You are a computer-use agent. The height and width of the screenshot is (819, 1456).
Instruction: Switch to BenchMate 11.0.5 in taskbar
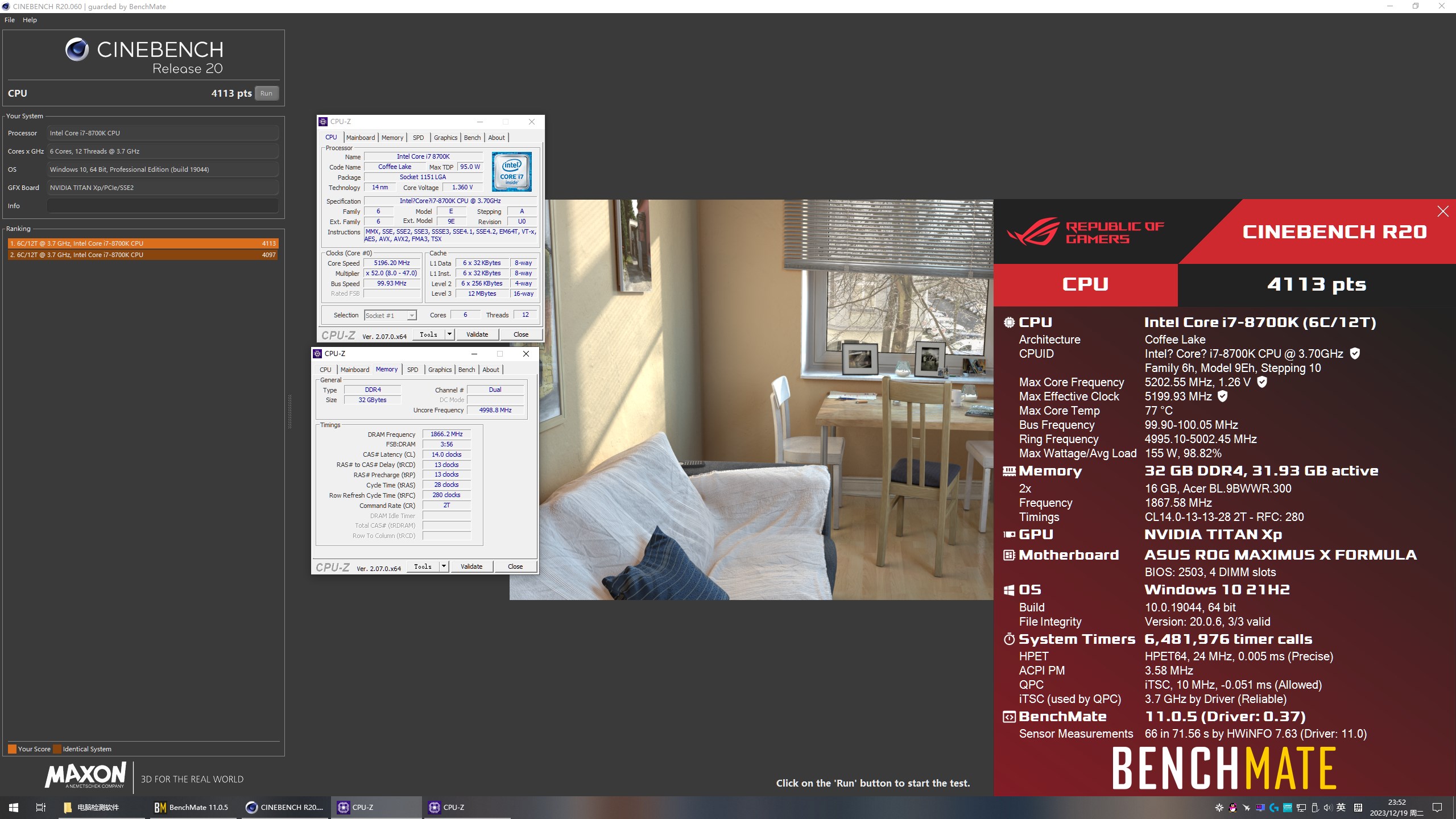click(x=193, y=808)
